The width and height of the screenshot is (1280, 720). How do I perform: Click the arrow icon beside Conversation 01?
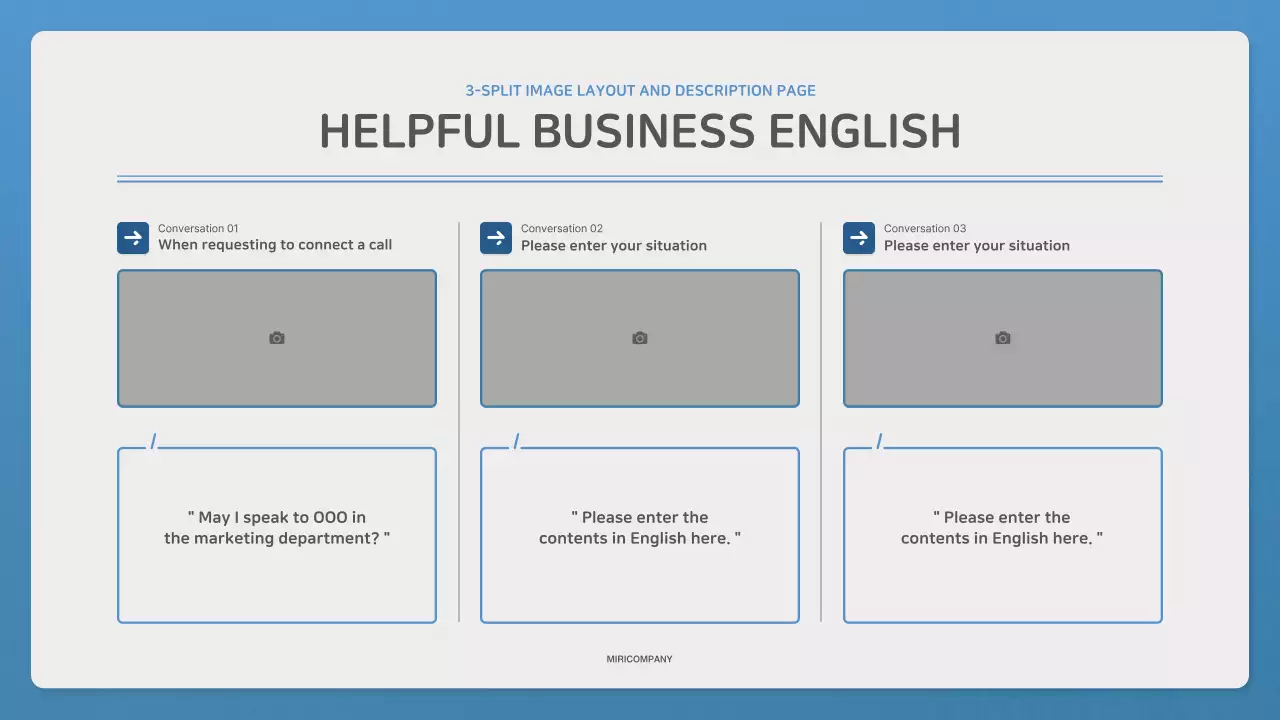tap(133, 238)
